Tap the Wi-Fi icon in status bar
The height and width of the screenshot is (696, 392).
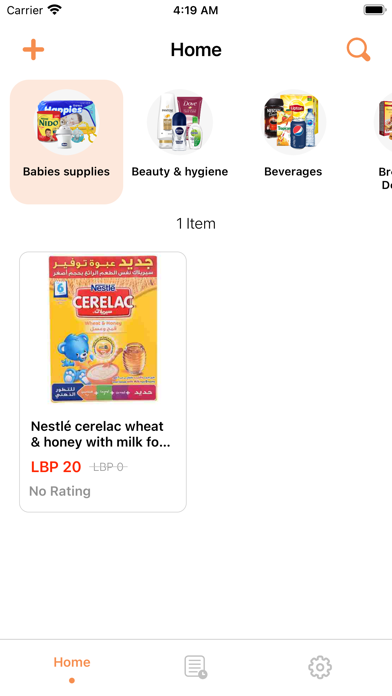[x=55, y=10]
